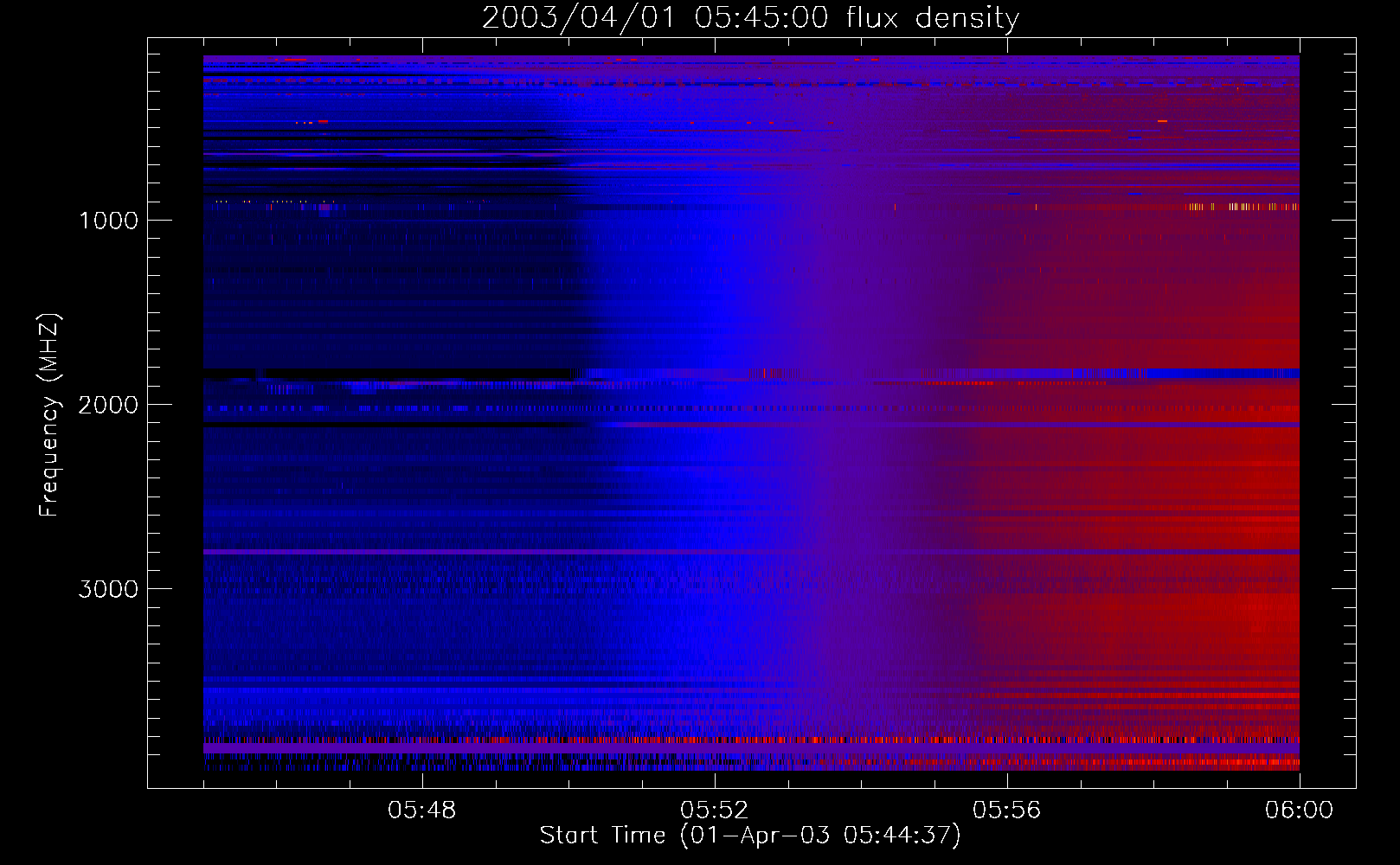This screenshot has height=865, width=1400.
Task: Click the 'Frequency (MHZ)' axis label
Action: click(49, 415)
